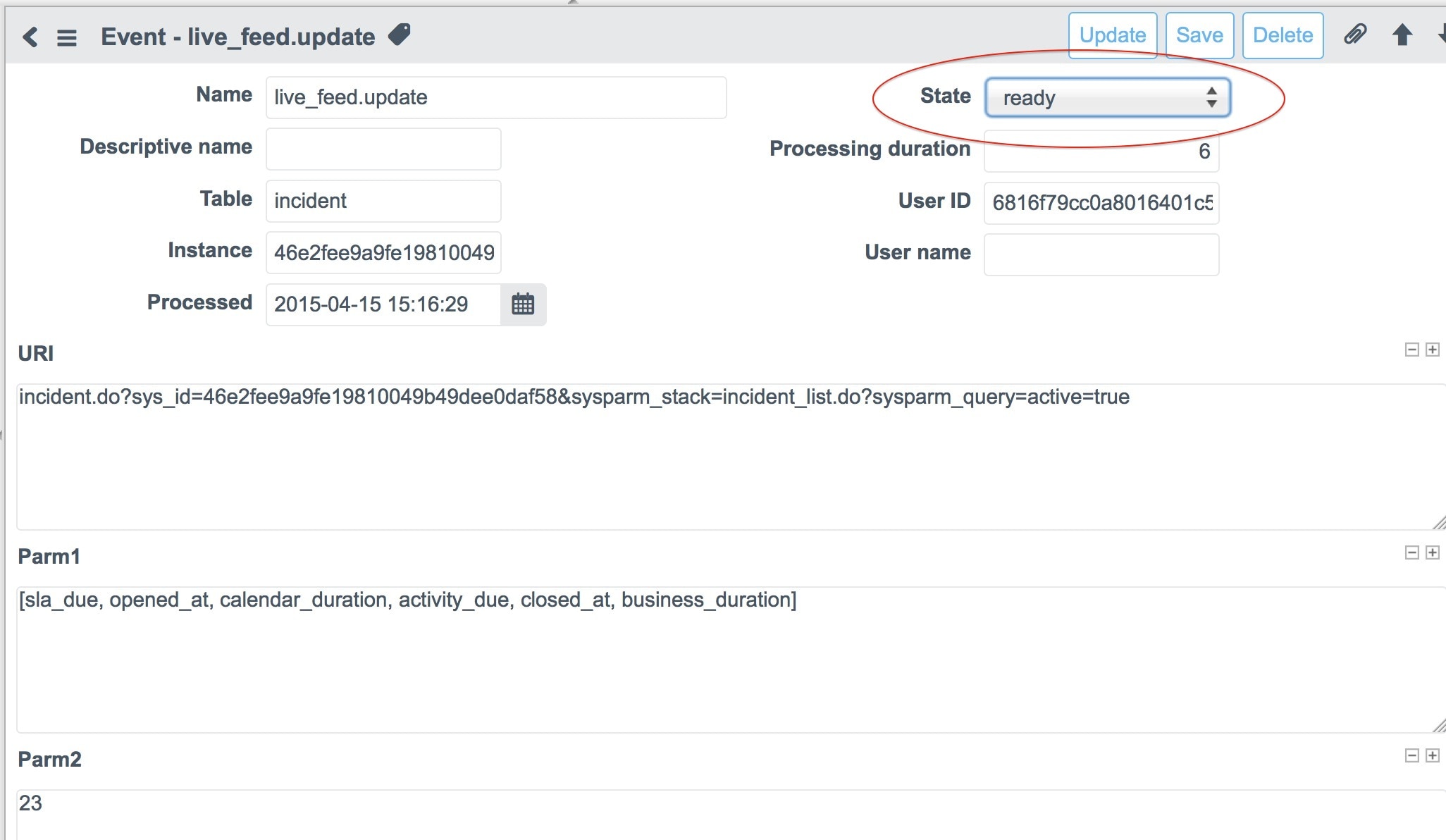
Task: Open the Processed date calendar picker
Action: [523, 304]
